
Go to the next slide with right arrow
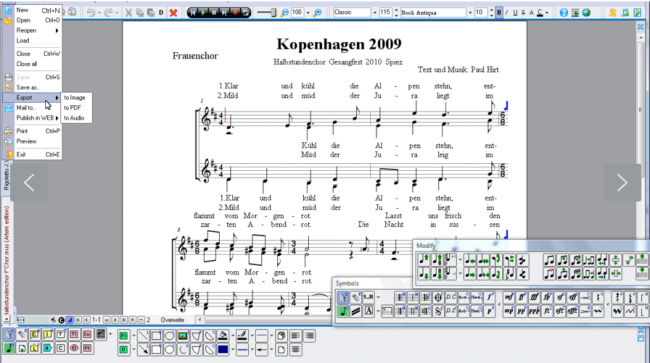click(622, 183)
